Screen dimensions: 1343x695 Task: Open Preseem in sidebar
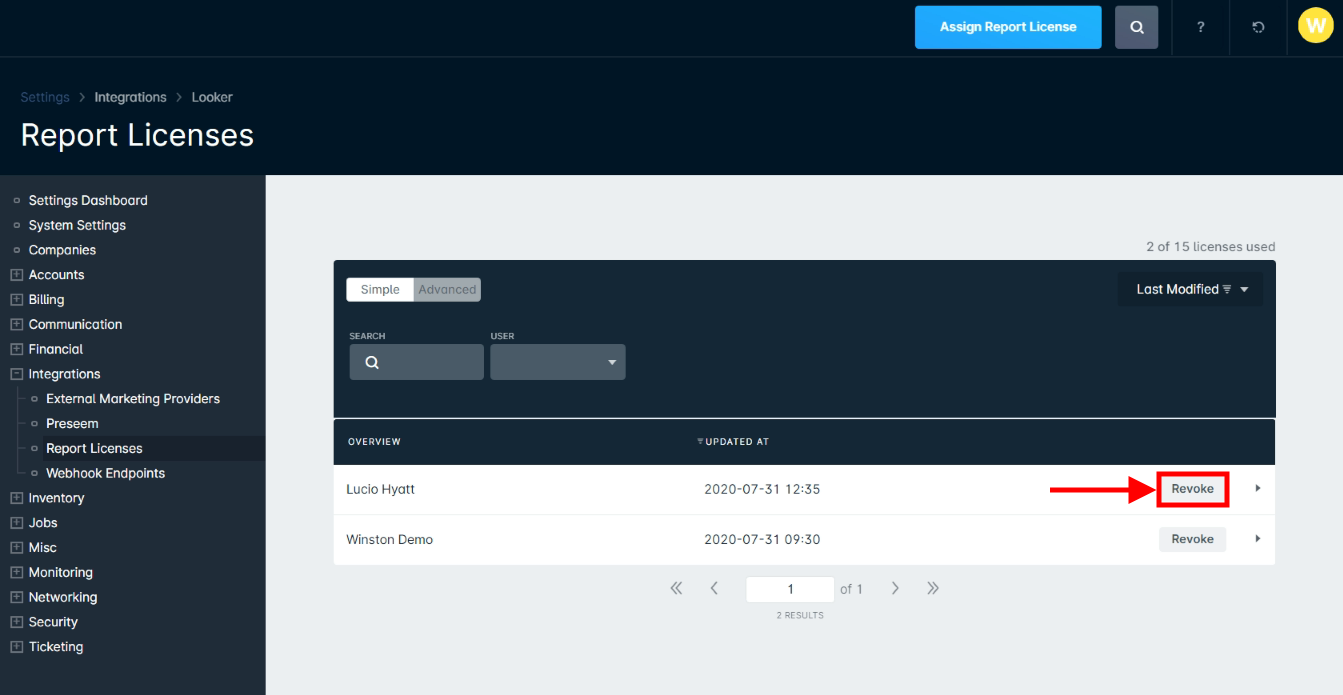coord(72,424)
